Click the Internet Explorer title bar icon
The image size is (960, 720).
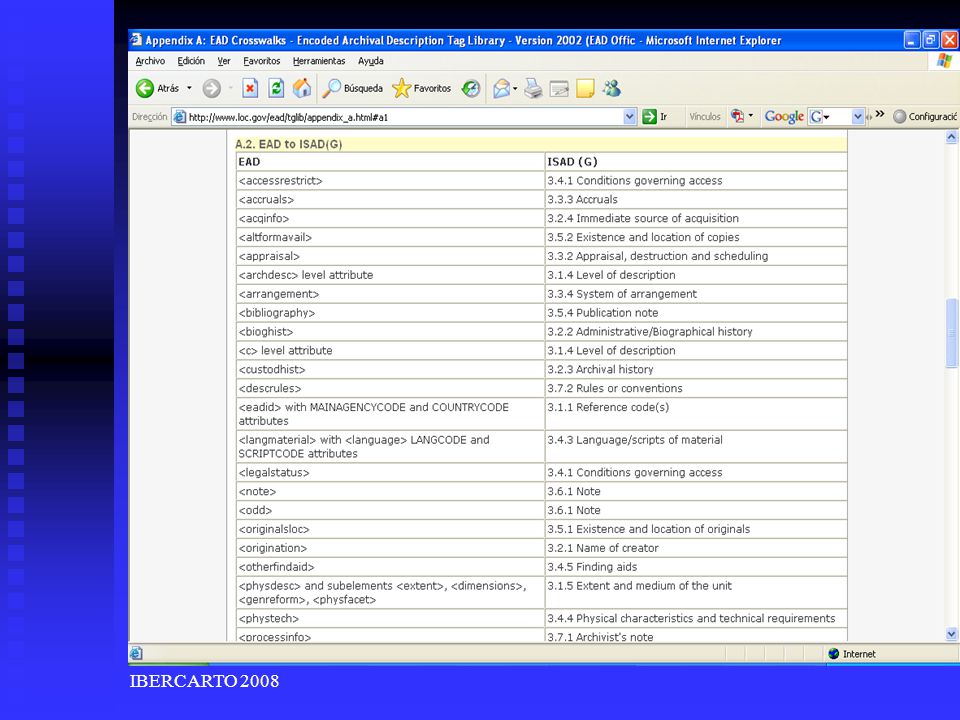(x=136, y=40)
